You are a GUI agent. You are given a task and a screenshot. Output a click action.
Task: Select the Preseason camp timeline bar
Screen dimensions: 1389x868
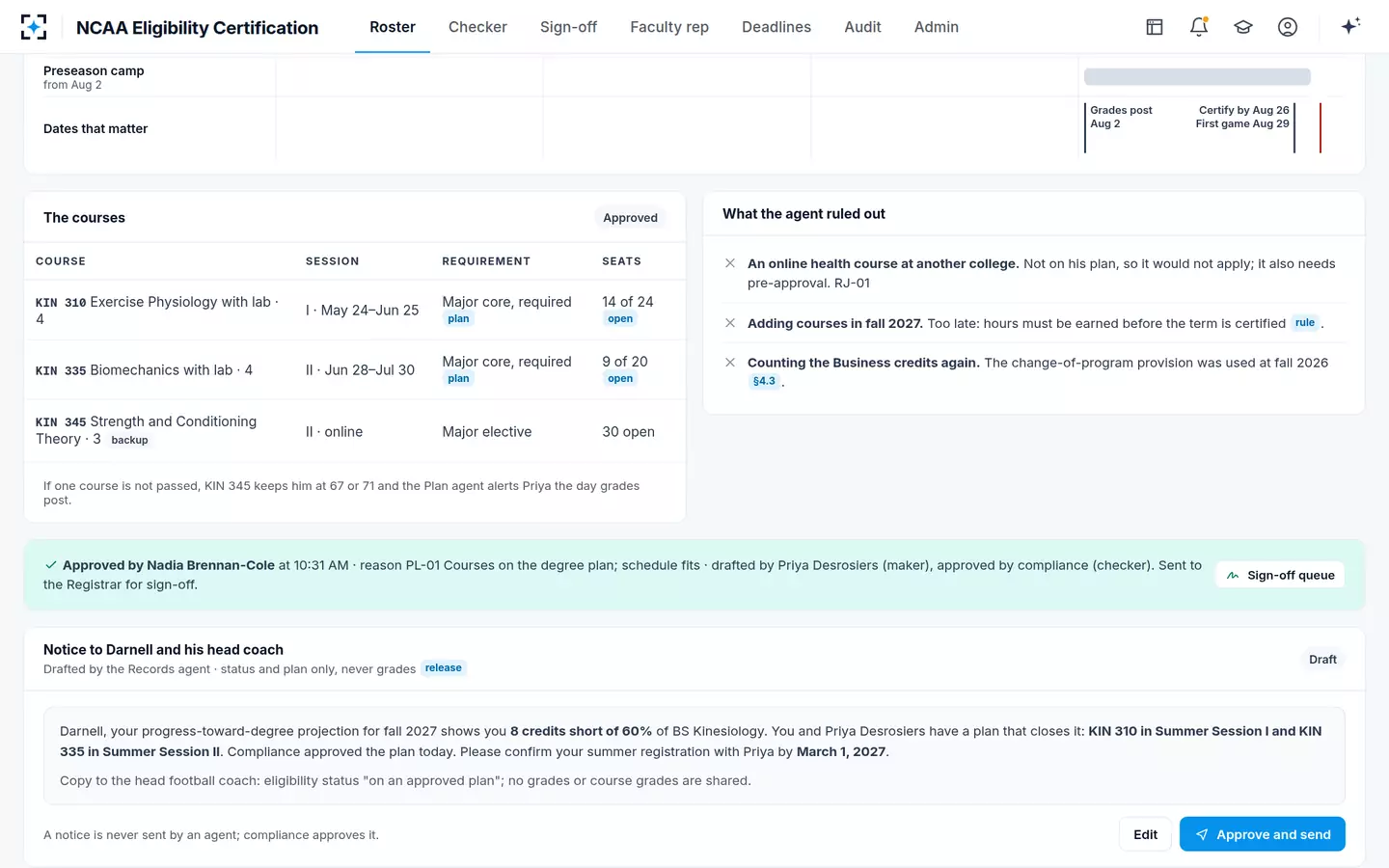click(x=1197, y=77)
